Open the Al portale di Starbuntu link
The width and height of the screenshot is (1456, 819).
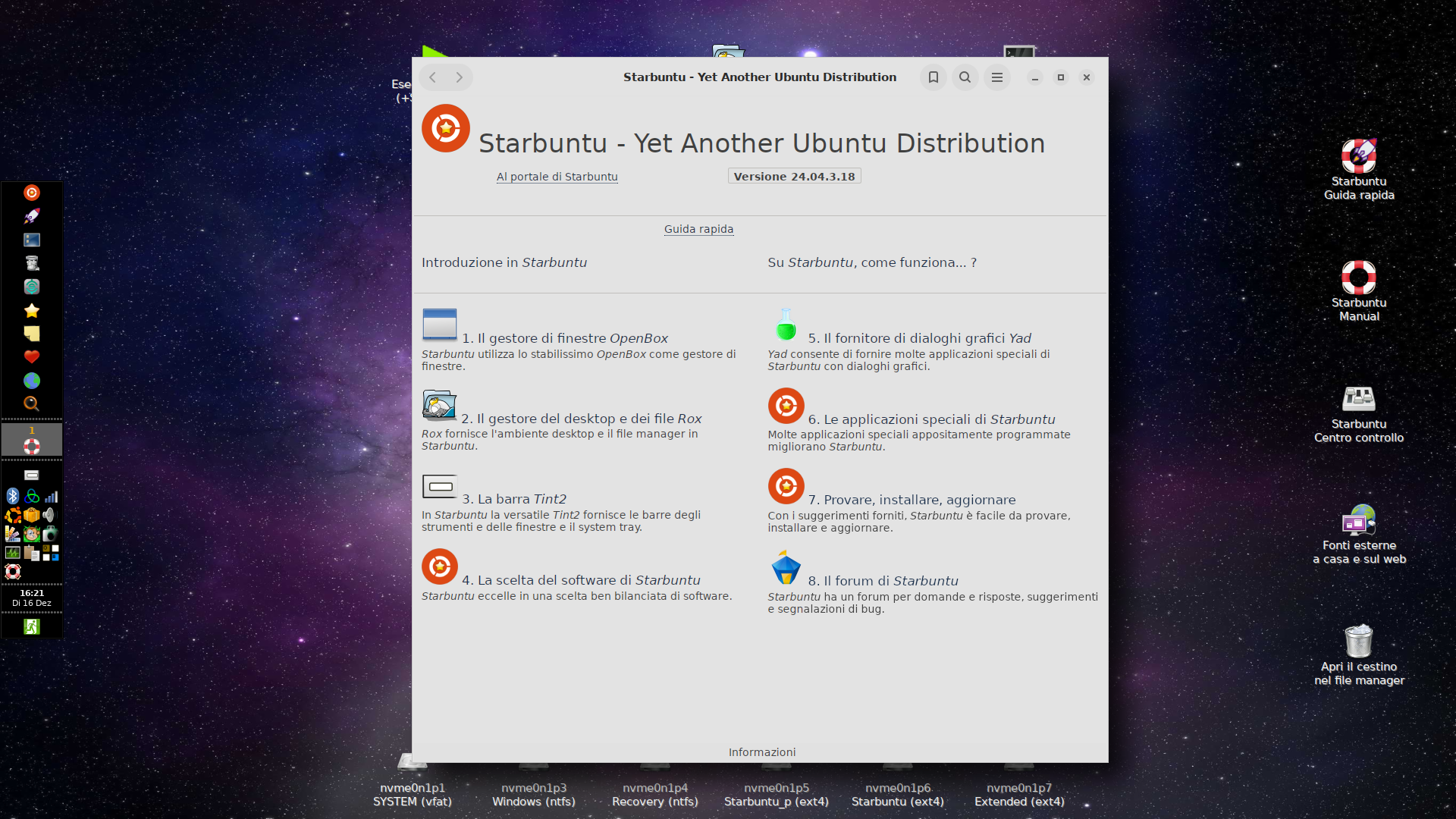click(x=557, y=177)
